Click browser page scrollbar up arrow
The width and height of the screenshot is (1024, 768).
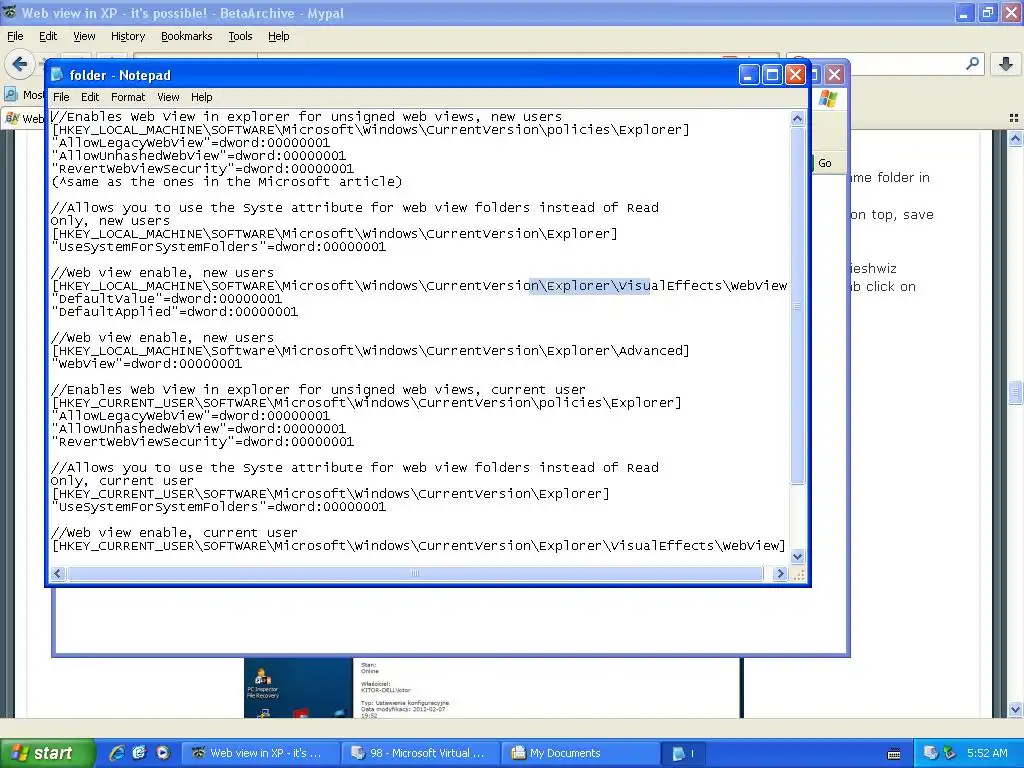pos(1015,138)
